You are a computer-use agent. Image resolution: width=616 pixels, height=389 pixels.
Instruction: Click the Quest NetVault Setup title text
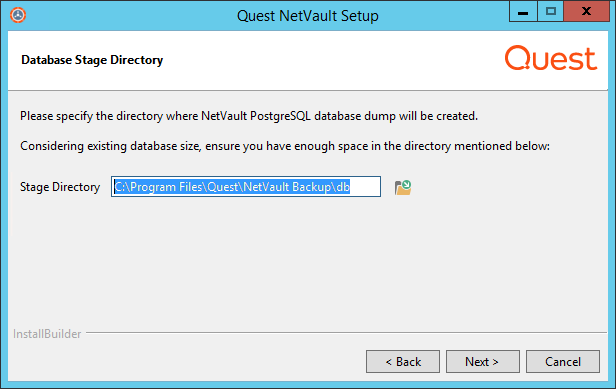click(x=308, y=16)
